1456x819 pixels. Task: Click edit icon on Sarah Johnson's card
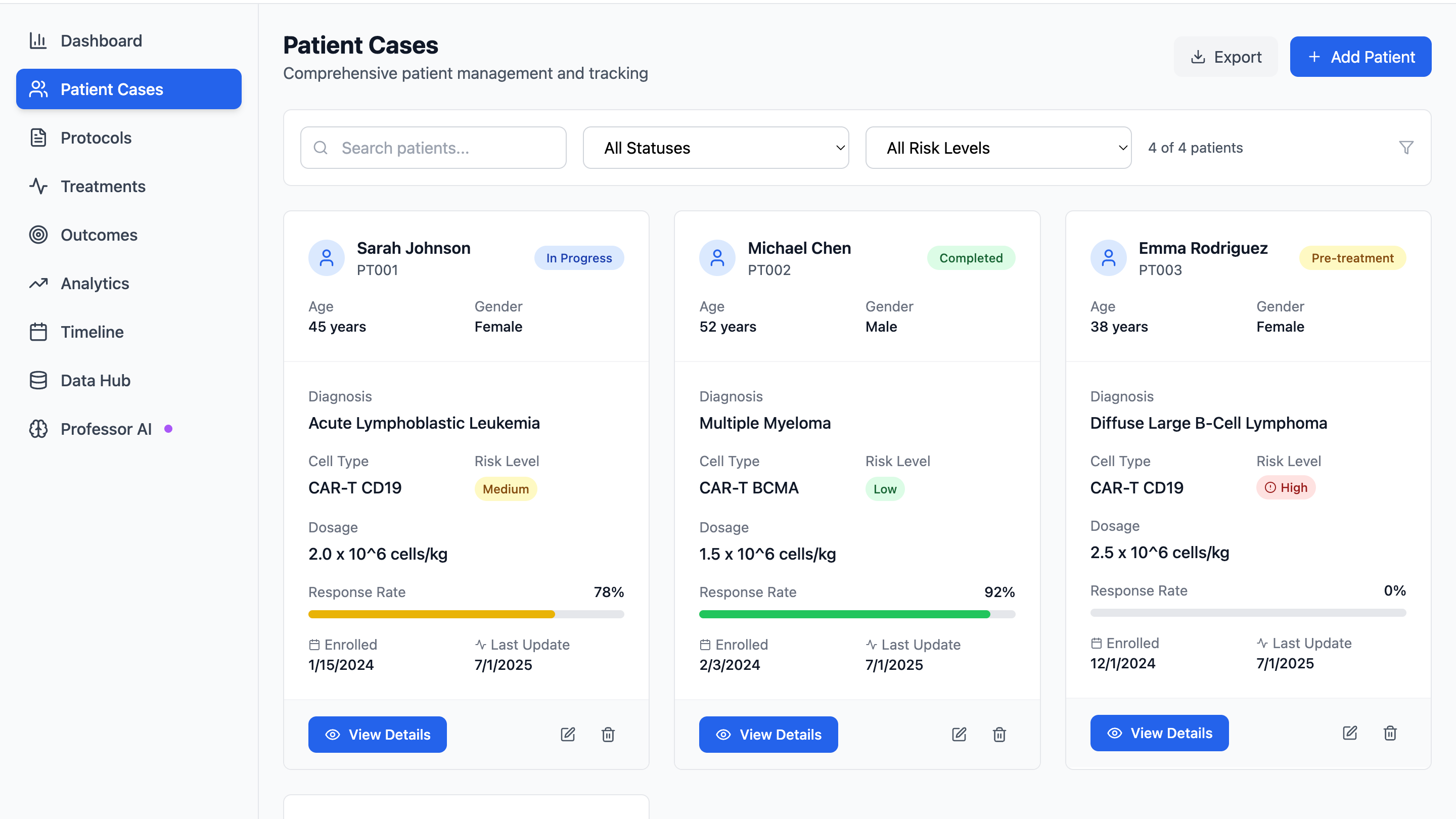pos(567,734)
